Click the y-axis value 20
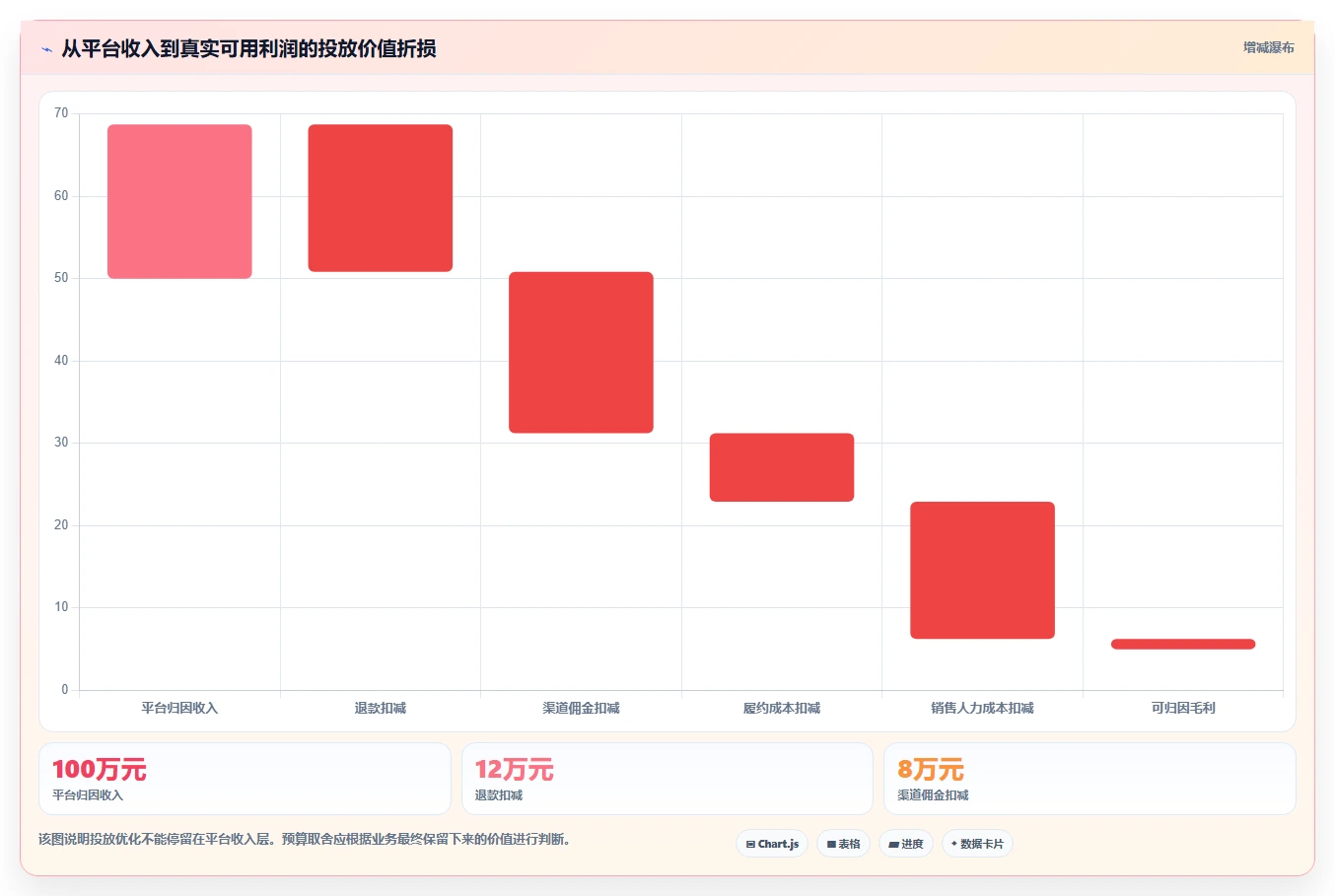The width and height of the screenshot is (1335, 896). click(x=61, y=525)
